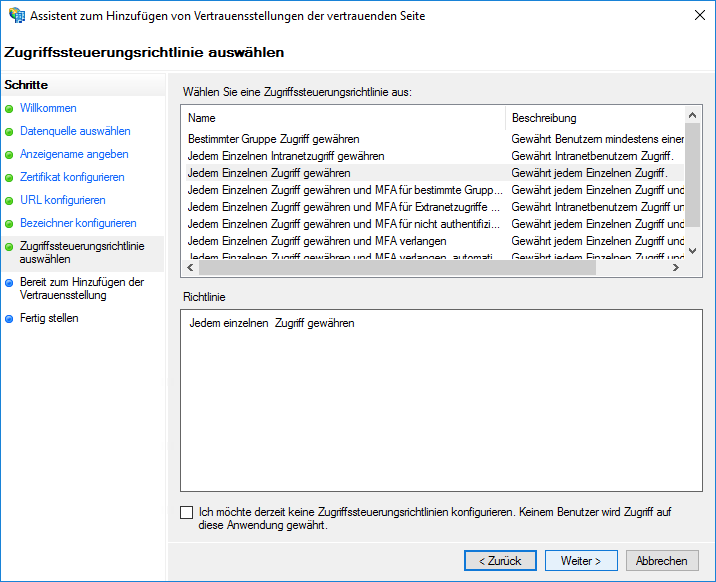Viewport: 716px width, 582px height.
Task: Click green bullet beside URL konfigurieren
Action: [9, 201]
